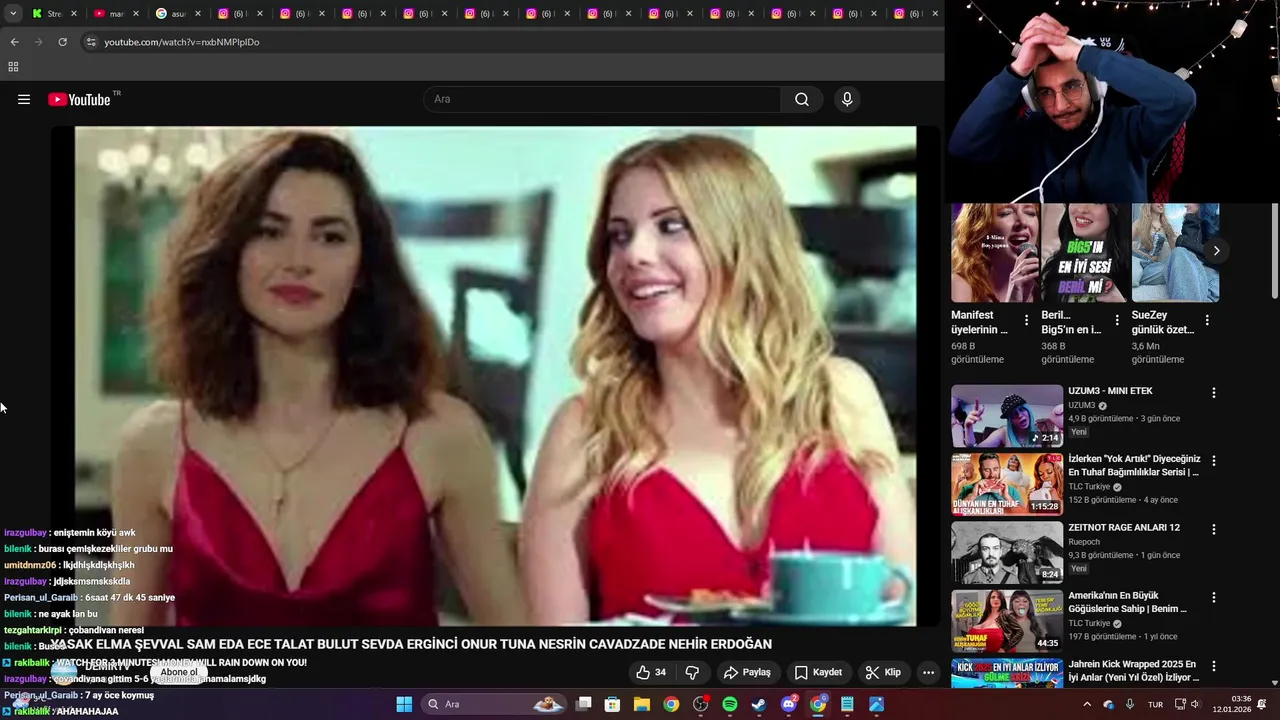The height and width of the screenshot is (720, 1280).
Task: Open options menu for 'Manifest üyelerinin' short
Action: click(x=1026, y=321)
